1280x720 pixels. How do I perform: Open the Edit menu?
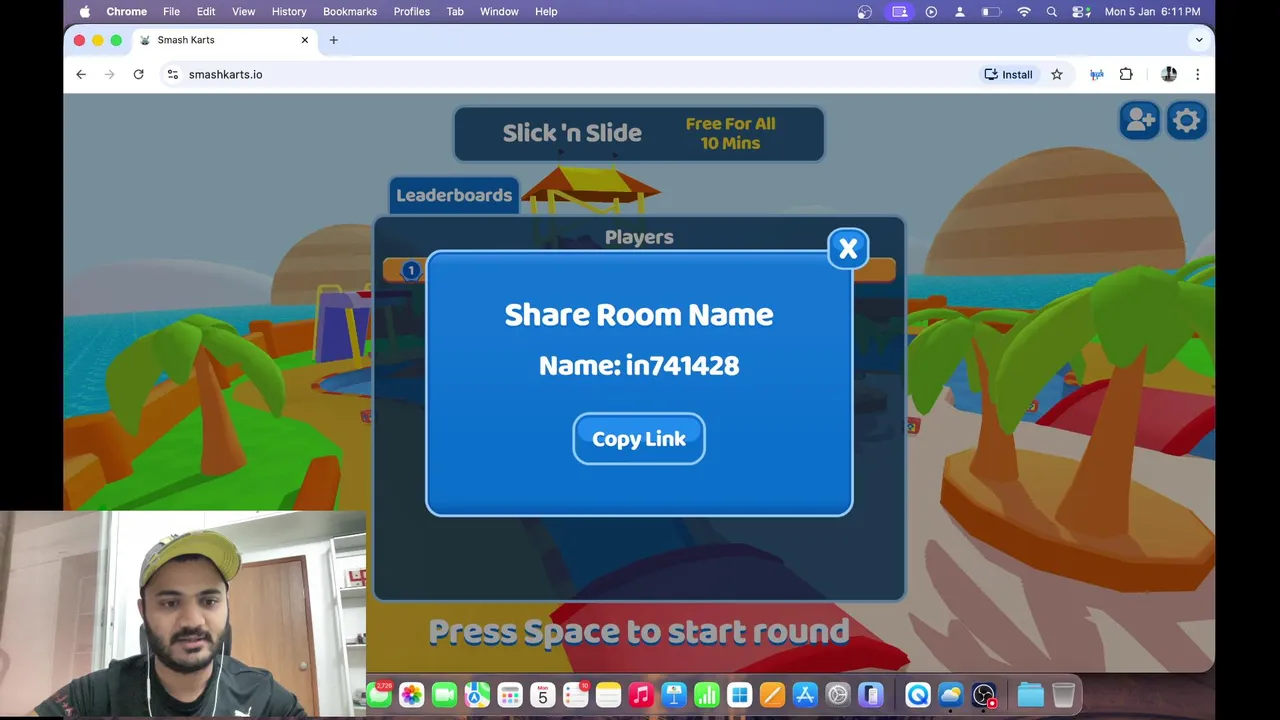[206, 12]
